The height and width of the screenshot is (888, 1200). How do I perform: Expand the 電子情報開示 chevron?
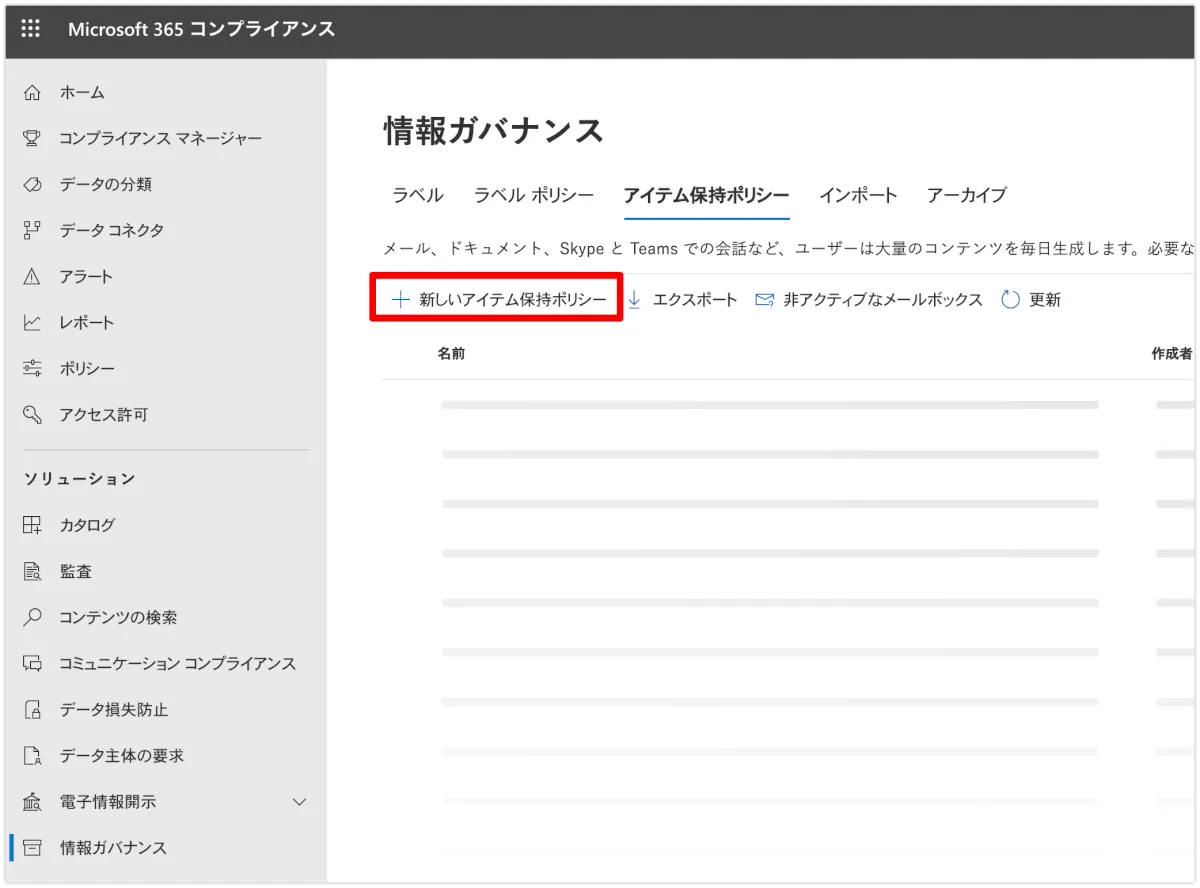(298, 802)
